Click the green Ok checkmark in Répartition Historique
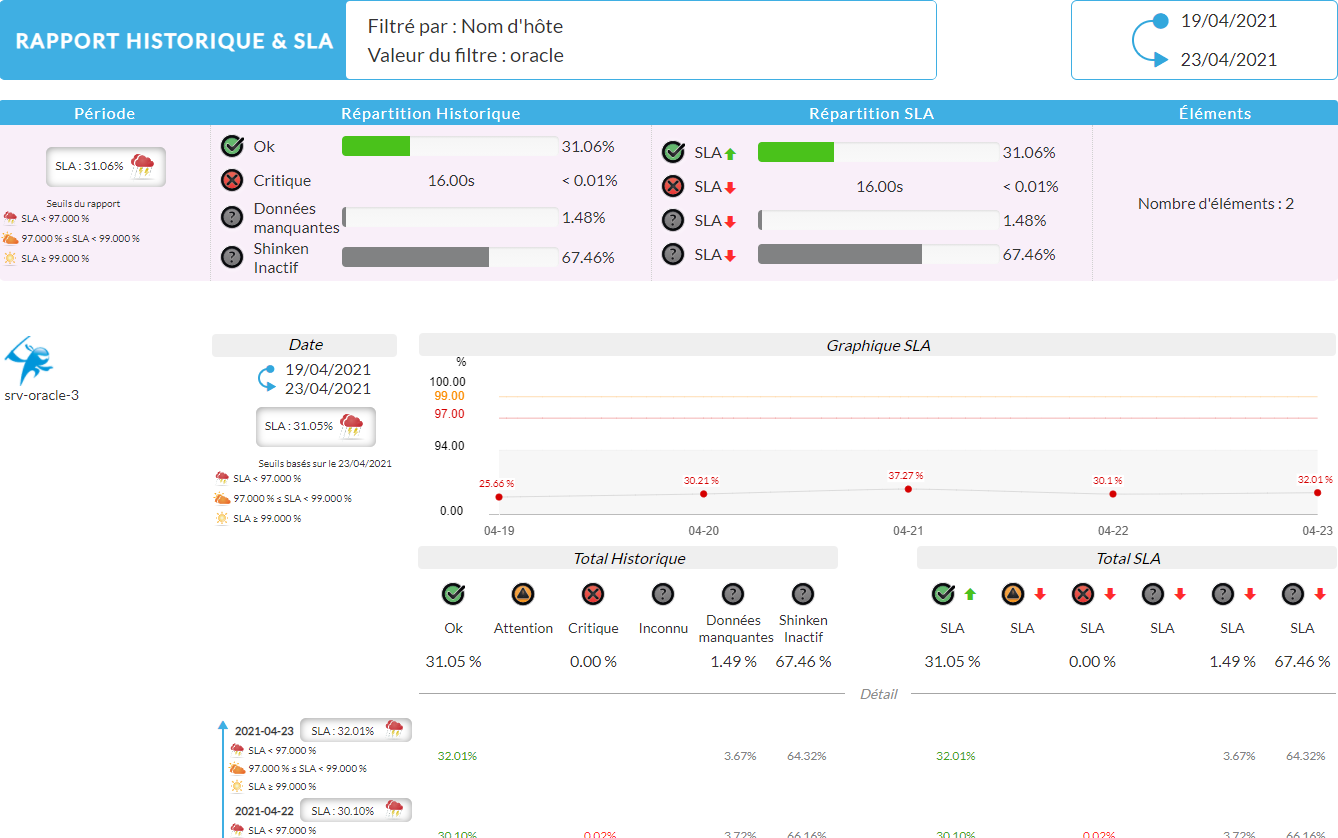Image resolution: width=1338 pixels, height=838 pixels. [232, 146]
